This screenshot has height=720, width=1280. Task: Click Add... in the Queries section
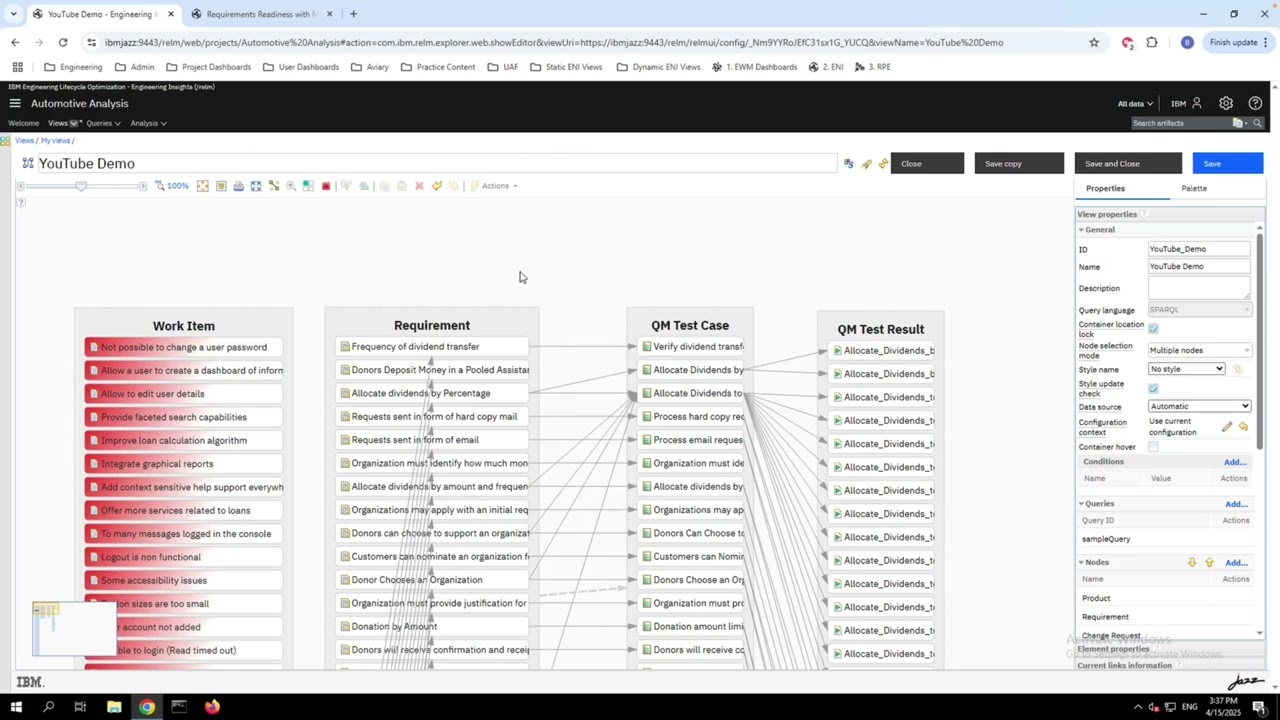[x=1236, y=504]
